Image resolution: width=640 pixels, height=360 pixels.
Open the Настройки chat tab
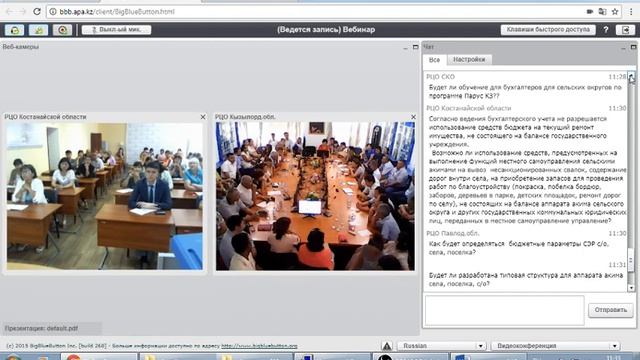(x=469, y=60)
